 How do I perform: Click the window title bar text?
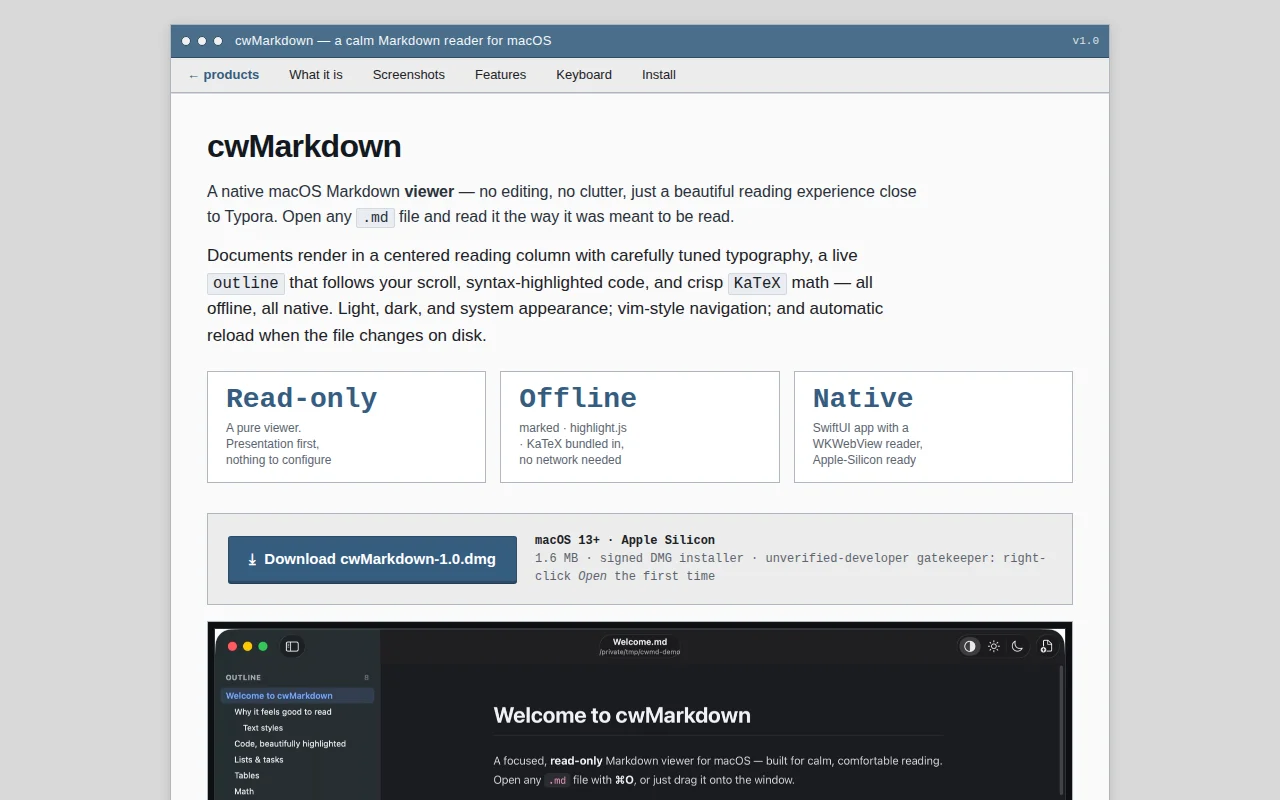point(393,41)
